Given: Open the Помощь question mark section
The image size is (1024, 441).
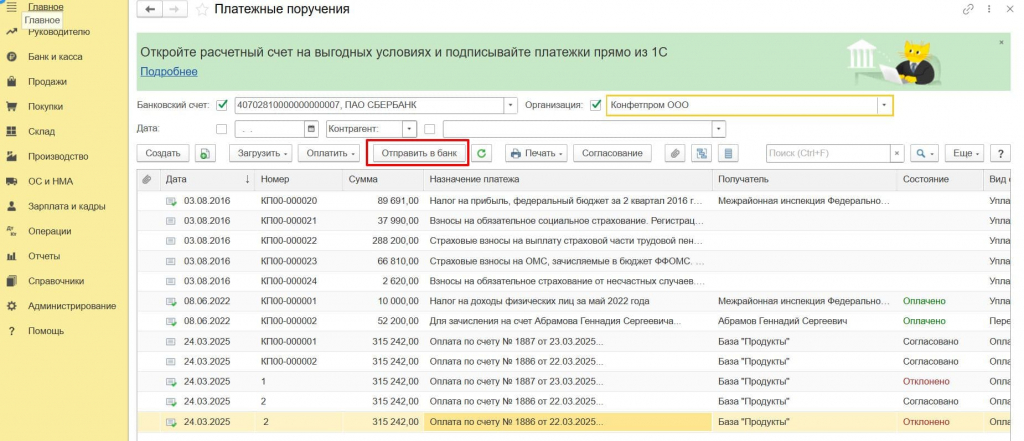Looking at the screenshot, I should point(46,331).
